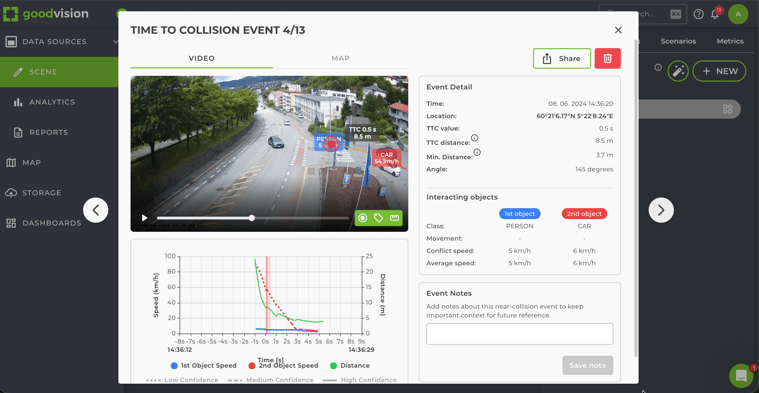Toggle the object marker circle overlay icon
This screenshot has height=393, width=759.
click(363, 218)
